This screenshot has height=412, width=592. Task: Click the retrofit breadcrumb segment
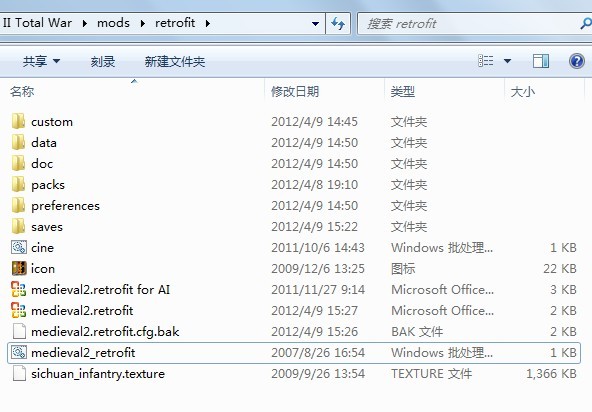[175, 23]
